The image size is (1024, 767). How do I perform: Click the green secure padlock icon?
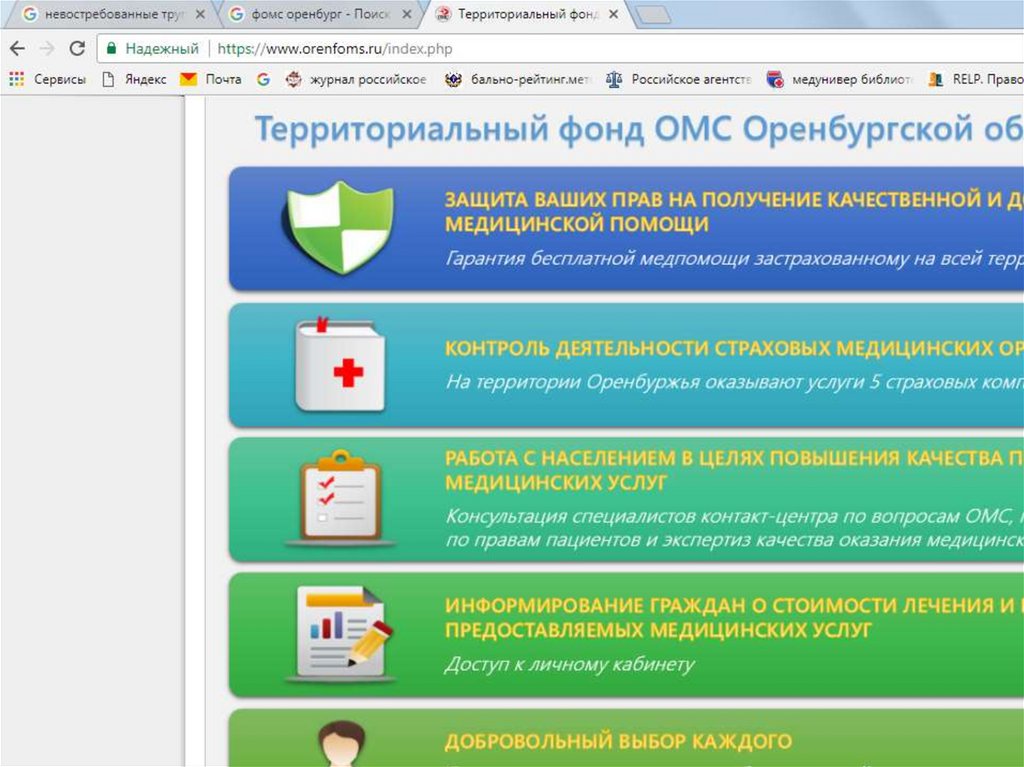click(x=111, y=48)
